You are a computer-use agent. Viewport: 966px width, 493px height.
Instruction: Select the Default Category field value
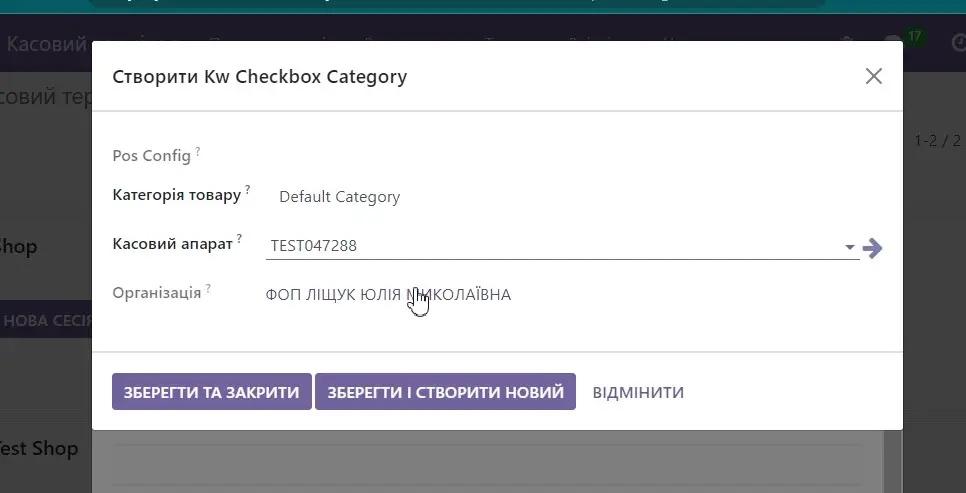click(339, 197)
